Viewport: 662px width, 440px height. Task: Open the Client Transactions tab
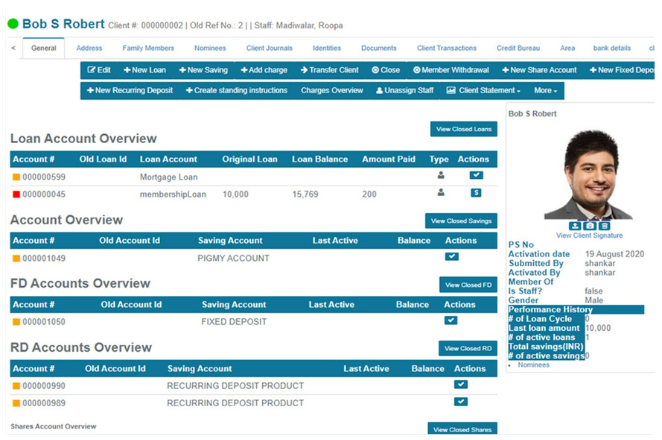447,48
